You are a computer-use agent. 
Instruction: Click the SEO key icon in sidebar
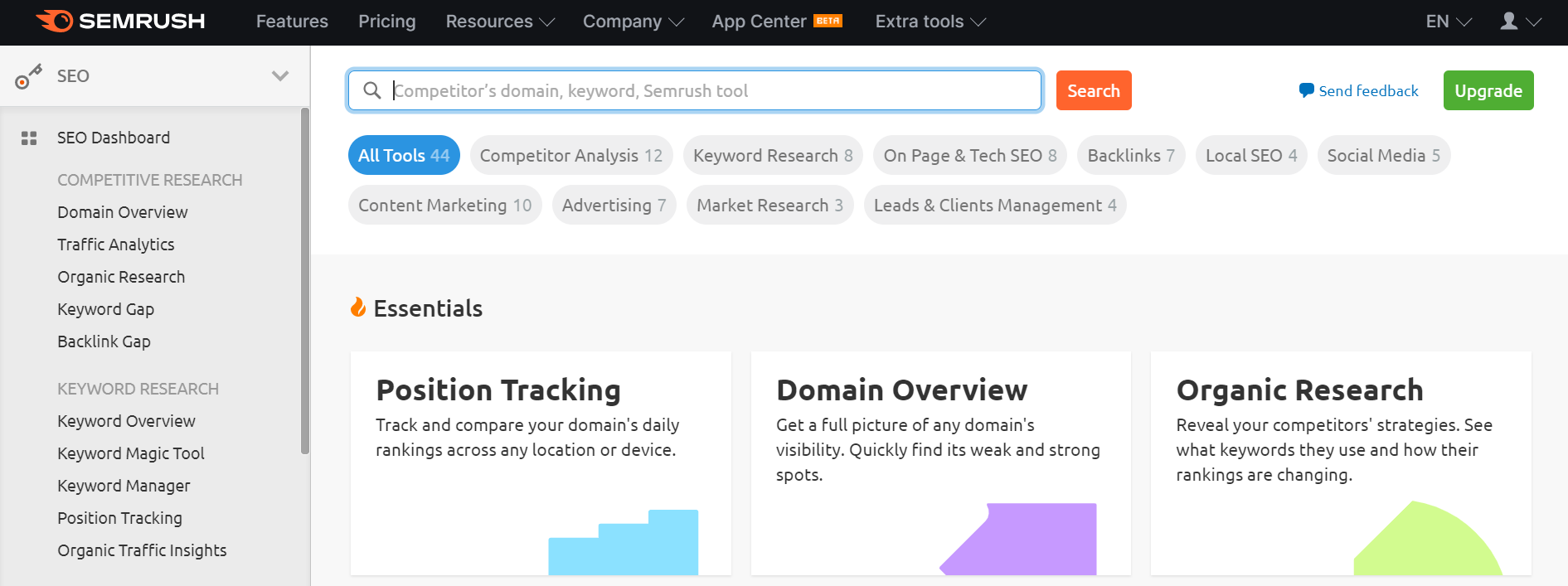pos(28,76)
